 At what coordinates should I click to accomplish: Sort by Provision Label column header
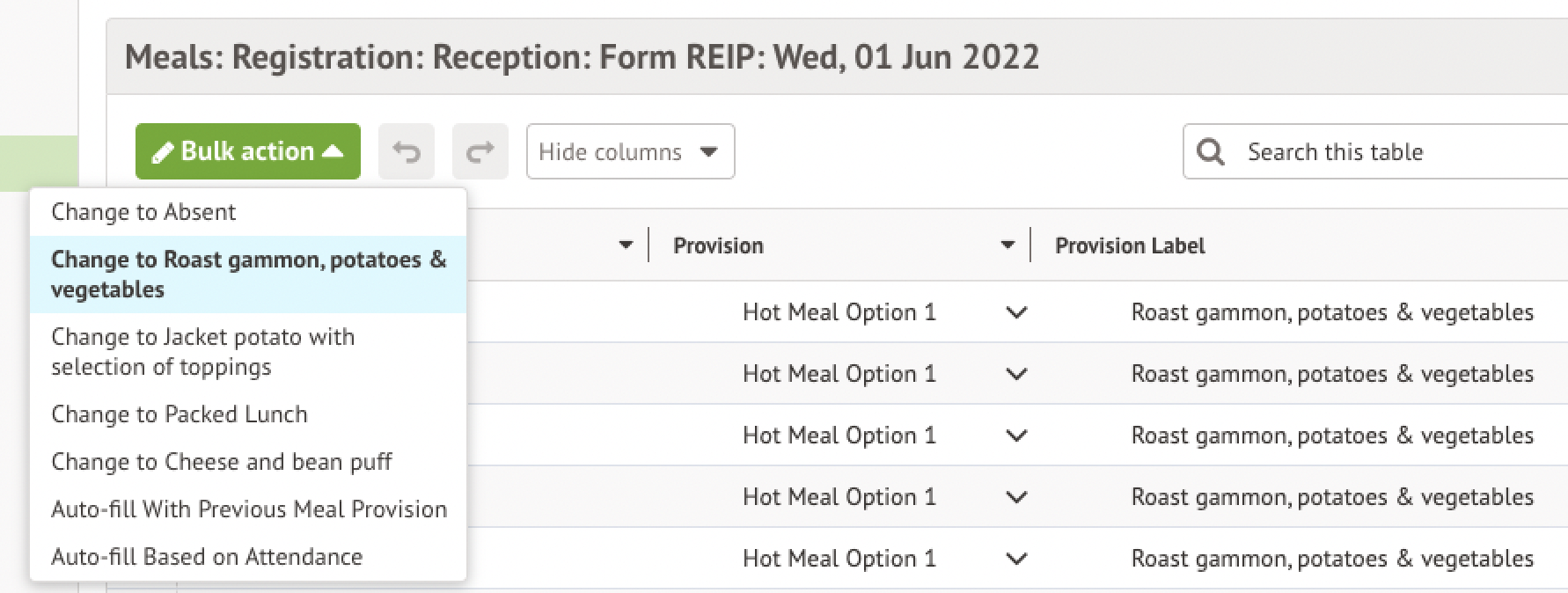(1130, 245)
